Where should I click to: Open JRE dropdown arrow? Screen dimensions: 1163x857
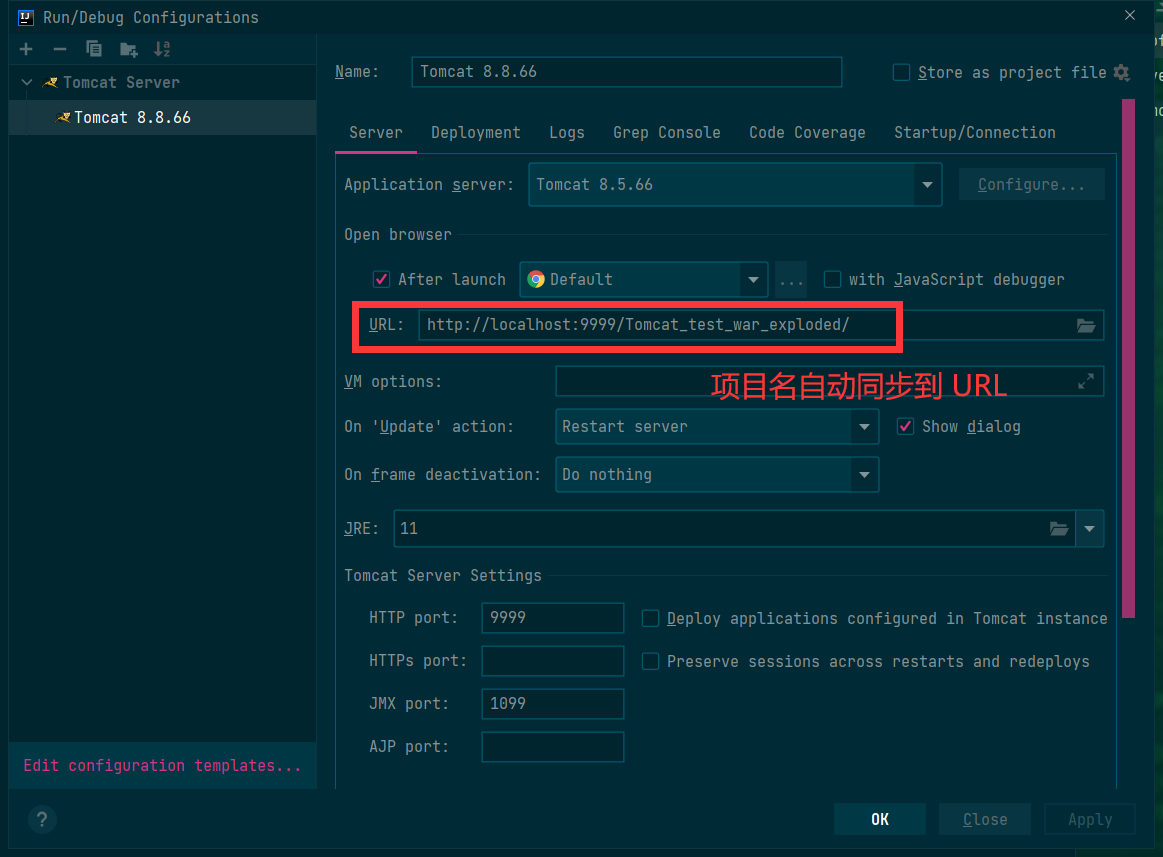pos(1090,528)
